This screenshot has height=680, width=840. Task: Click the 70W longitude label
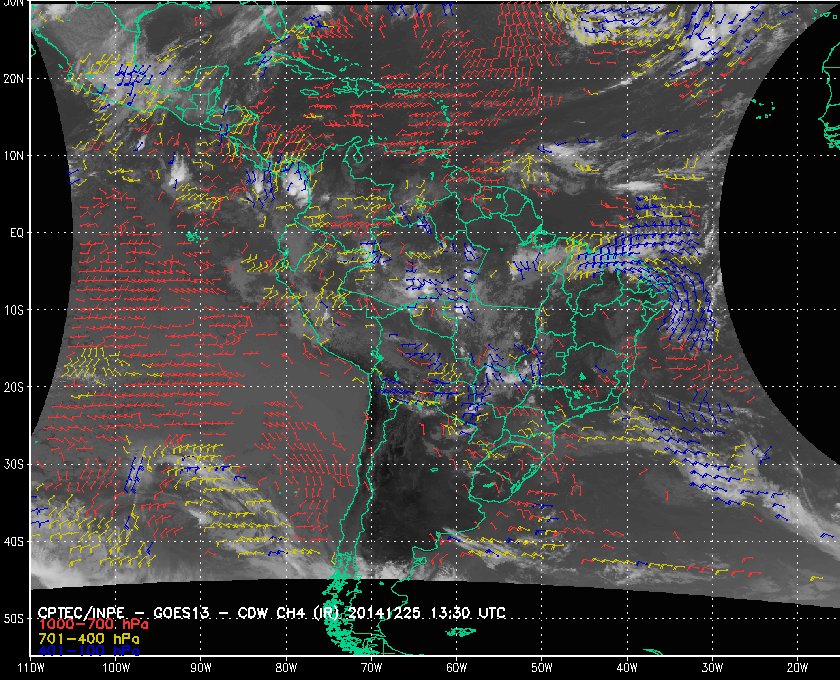(x=371, y=668)
